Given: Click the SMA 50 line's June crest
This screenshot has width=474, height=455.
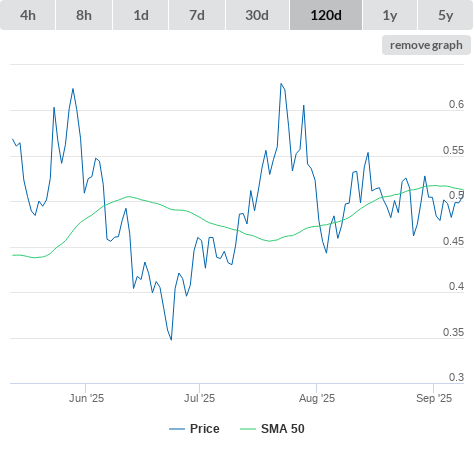Looking at the screenshot, I should click(129, 196).
